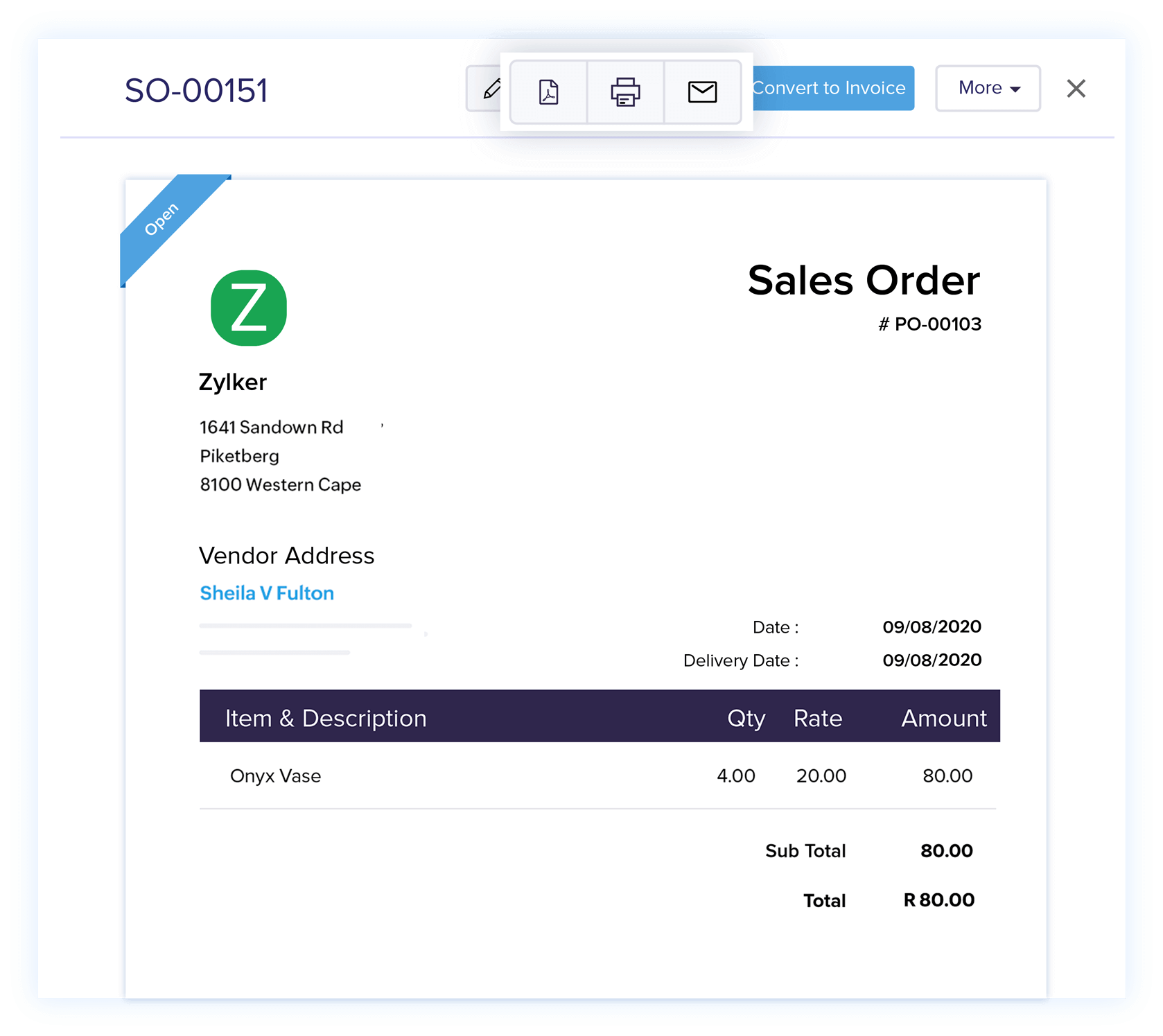Print the sales order via printer icon
The width and height of the screenshot is (1163, 1036).
pyautogui.click(x=625, y=91)
